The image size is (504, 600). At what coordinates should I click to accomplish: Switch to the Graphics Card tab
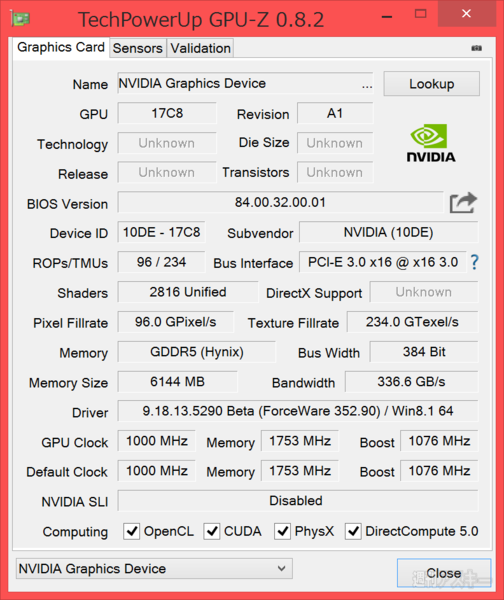pyautogui.click(x=61, y=47)
